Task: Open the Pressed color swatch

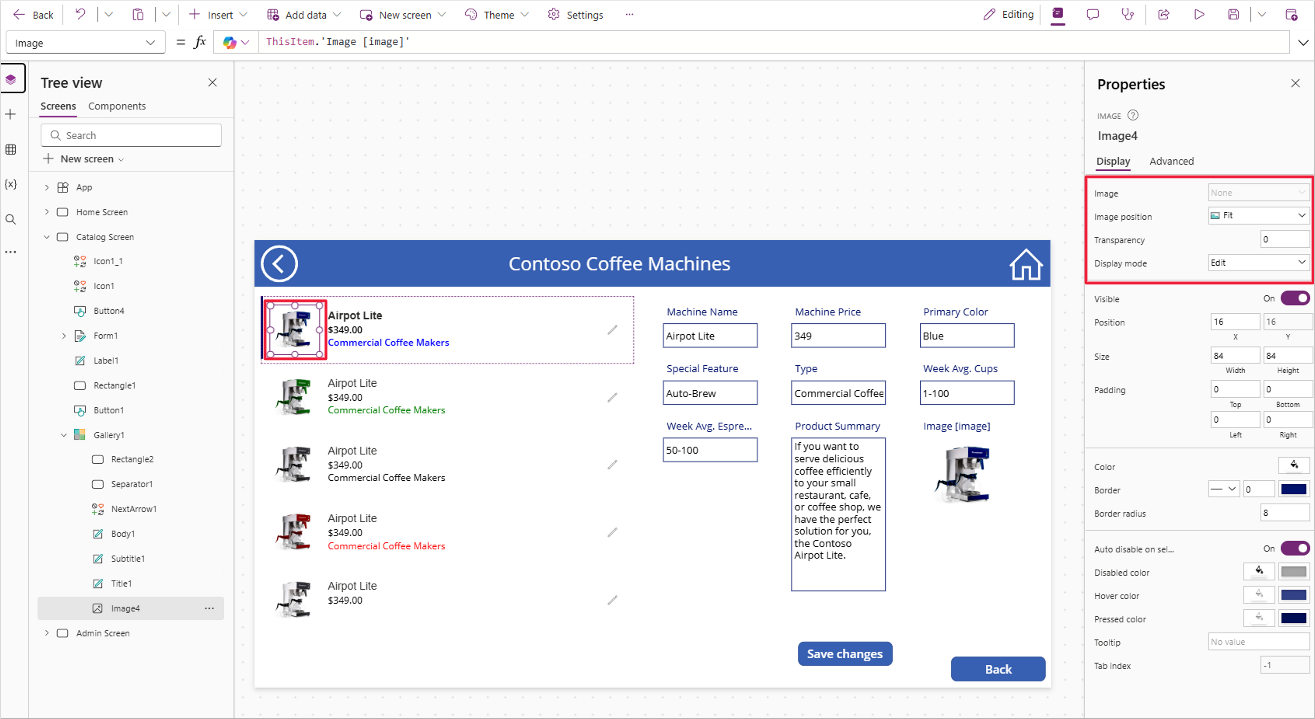Action: coord(1294,618)
